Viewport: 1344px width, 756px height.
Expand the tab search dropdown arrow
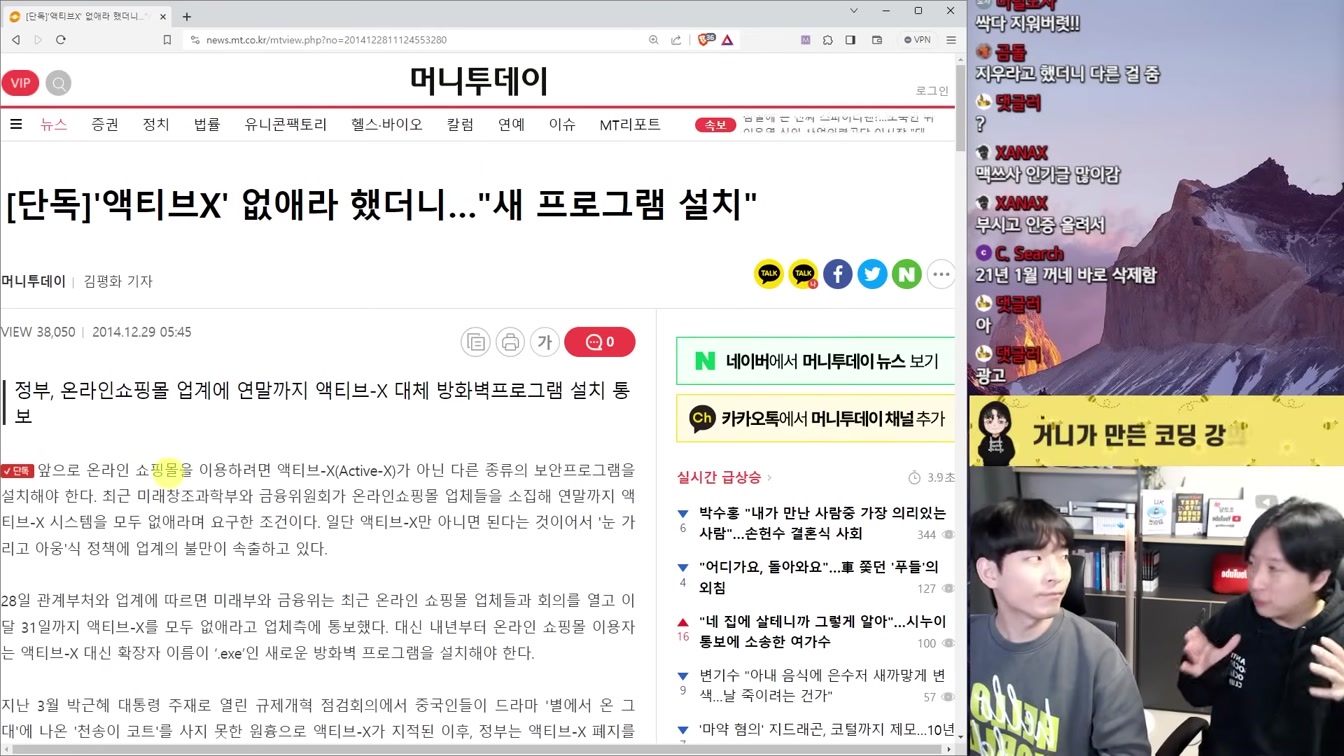(x=853, y=11)
